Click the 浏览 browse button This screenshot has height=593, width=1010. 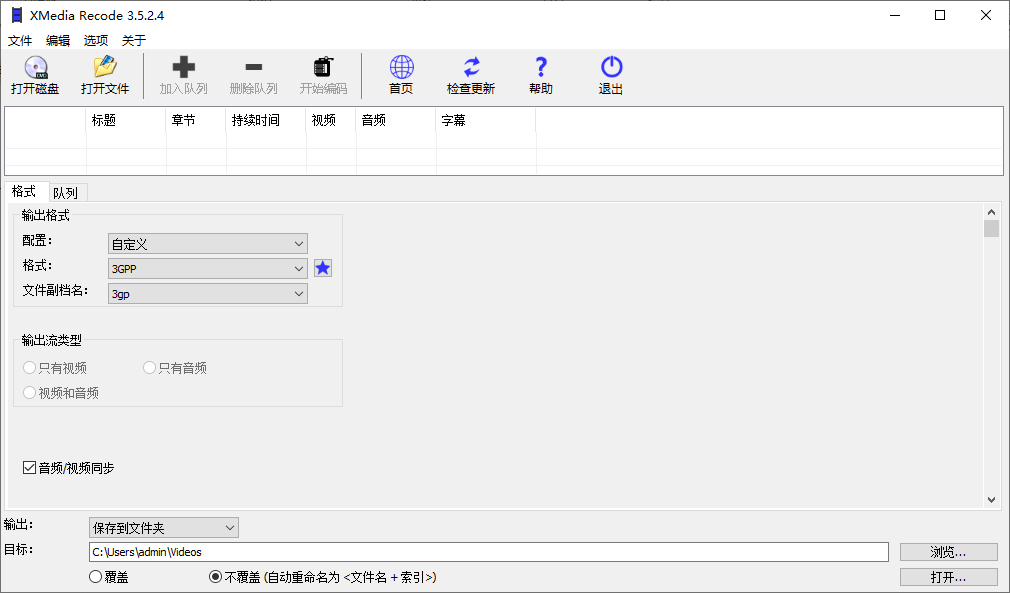pyautogui.click(x=947, y=551)
